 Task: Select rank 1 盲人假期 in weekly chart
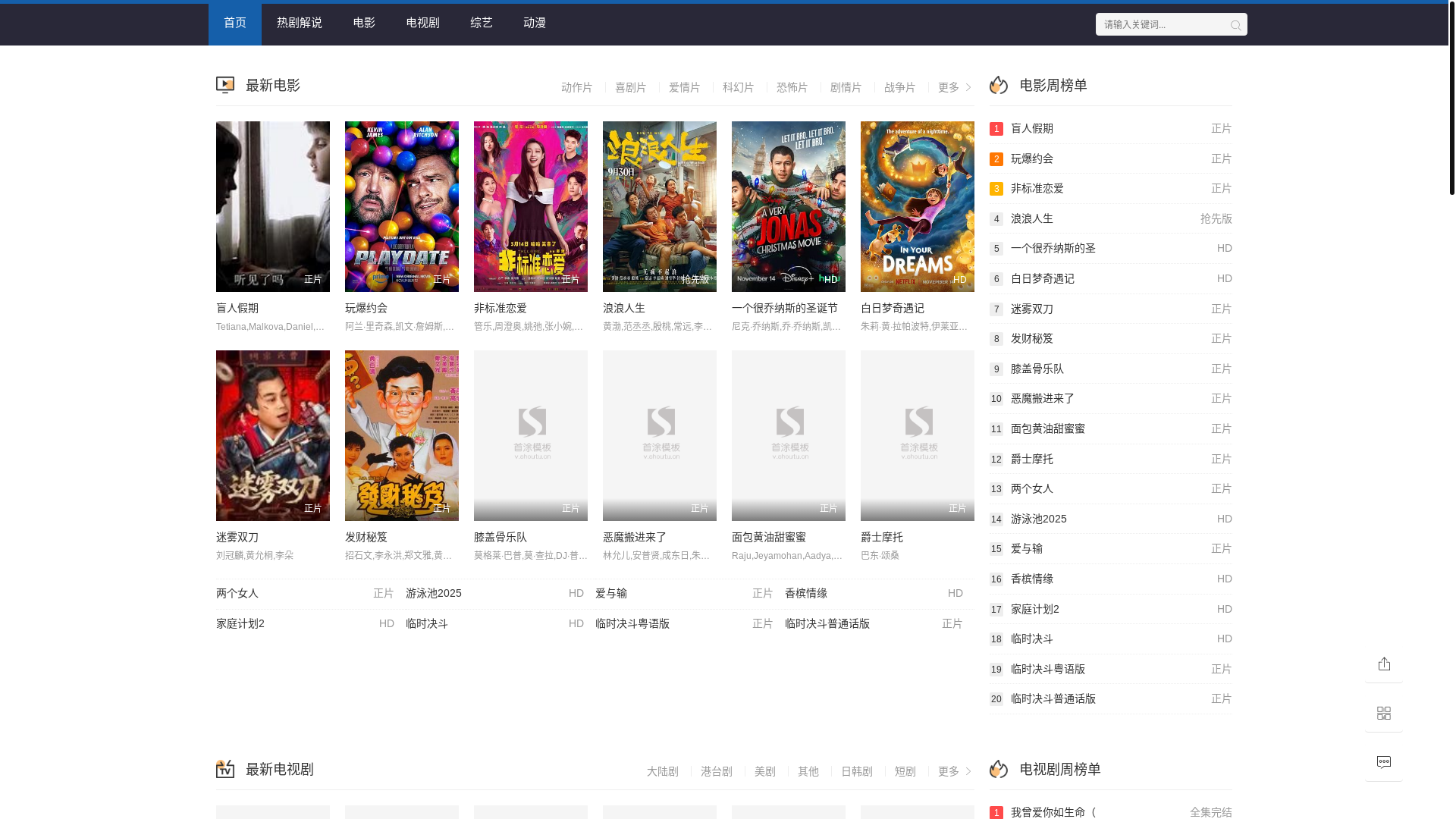click(x=1111, y=129)
